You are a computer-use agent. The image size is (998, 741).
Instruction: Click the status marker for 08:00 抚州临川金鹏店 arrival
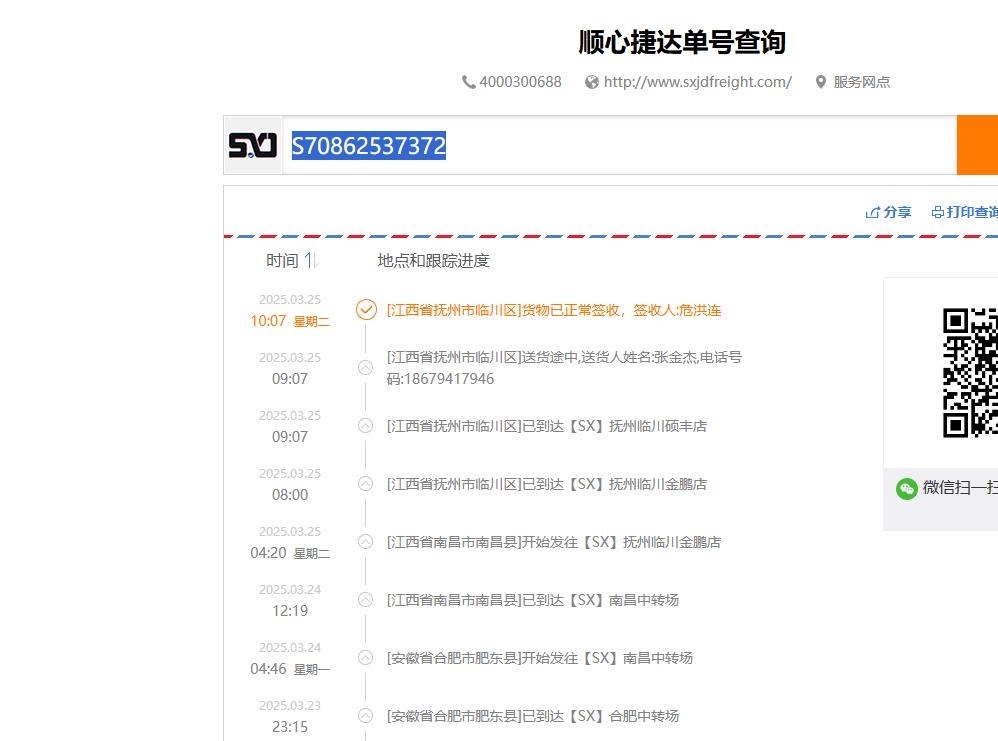coord(365,484)
